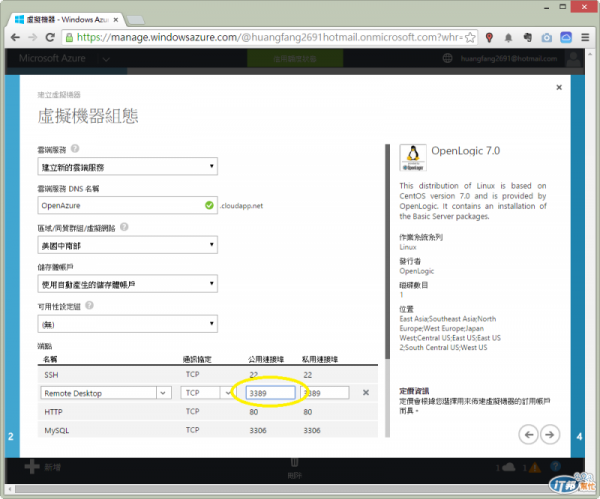Click the blue cloud extension icon
600x499 pixels.
click(566, 38)
